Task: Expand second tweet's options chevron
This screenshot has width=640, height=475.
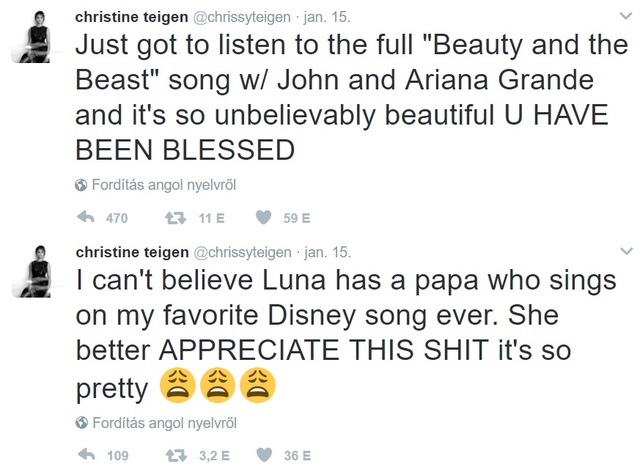Action: click(x=627, y=251)
